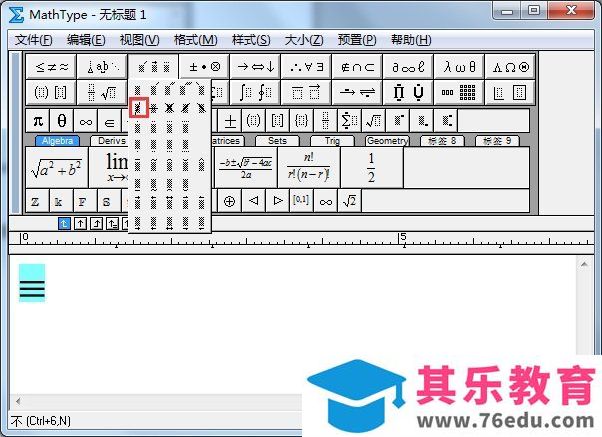602x437 pixels.
Task: Open operator symbols palette (±•⊗)
Action: click(x=205, y=67)
